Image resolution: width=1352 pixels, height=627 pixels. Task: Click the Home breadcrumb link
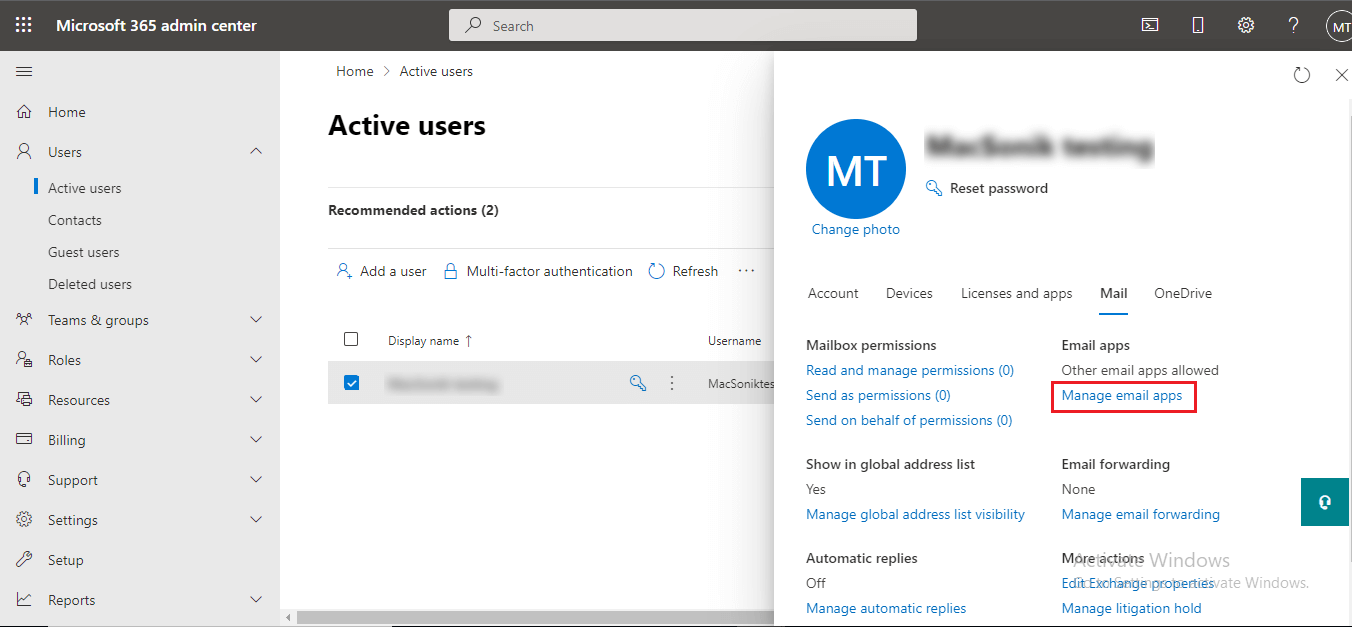click(354, 71)
